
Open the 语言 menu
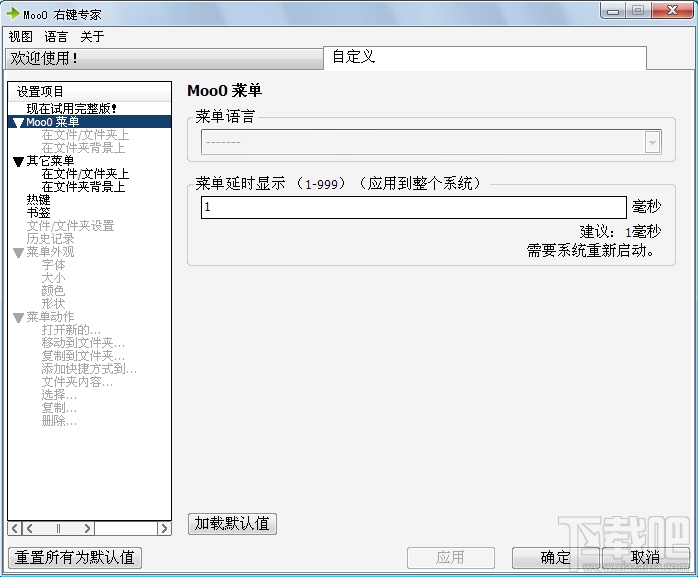56,37
